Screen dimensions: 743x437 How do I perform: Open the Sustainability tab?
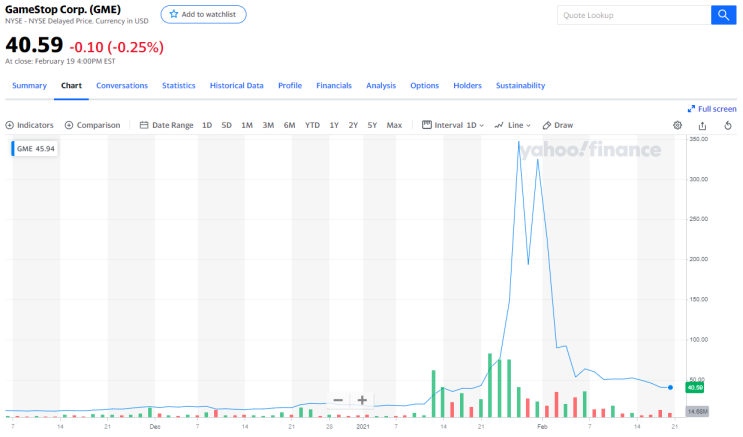[520, 86]
